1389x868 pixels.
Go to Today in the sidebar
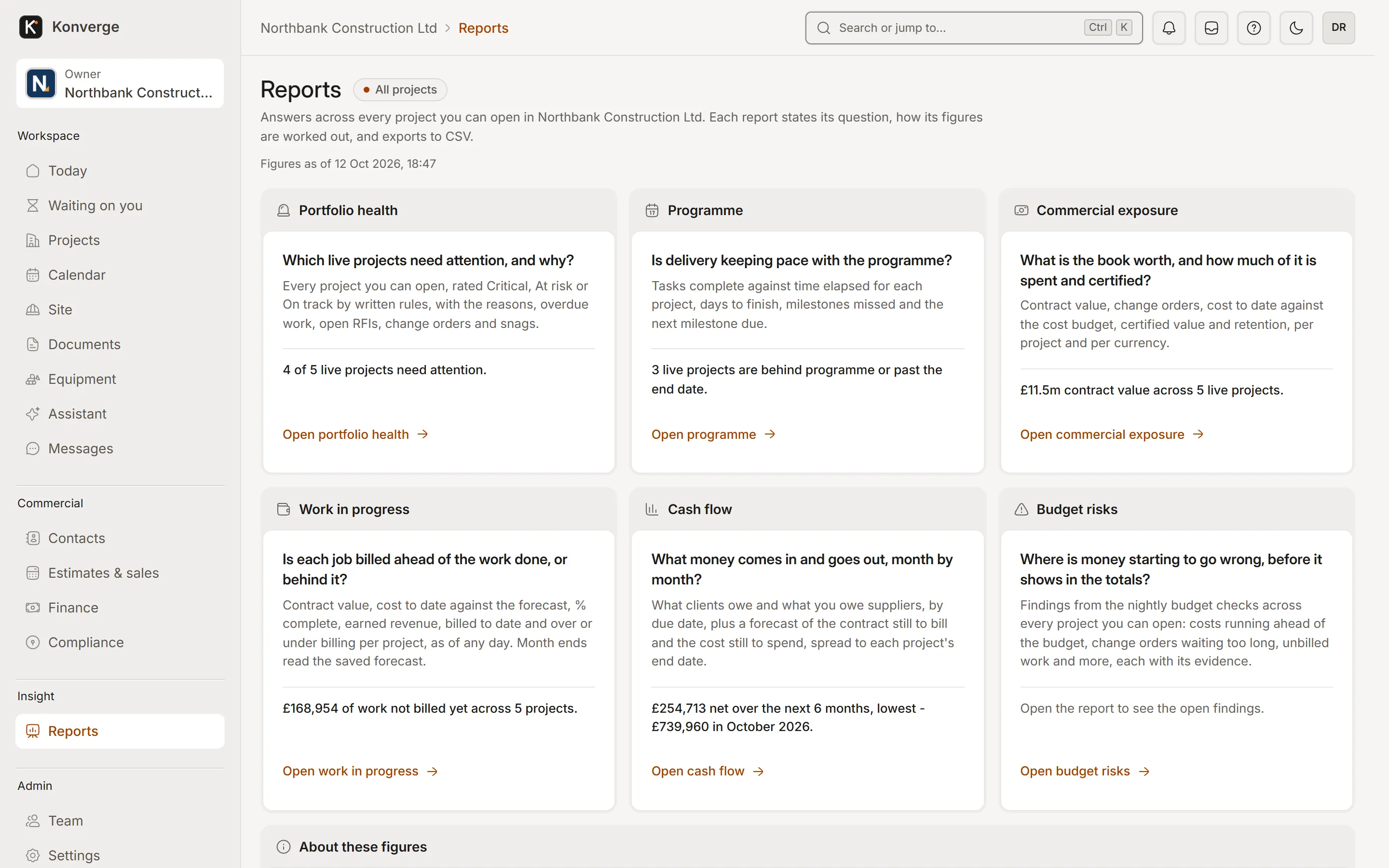[120, 171]
